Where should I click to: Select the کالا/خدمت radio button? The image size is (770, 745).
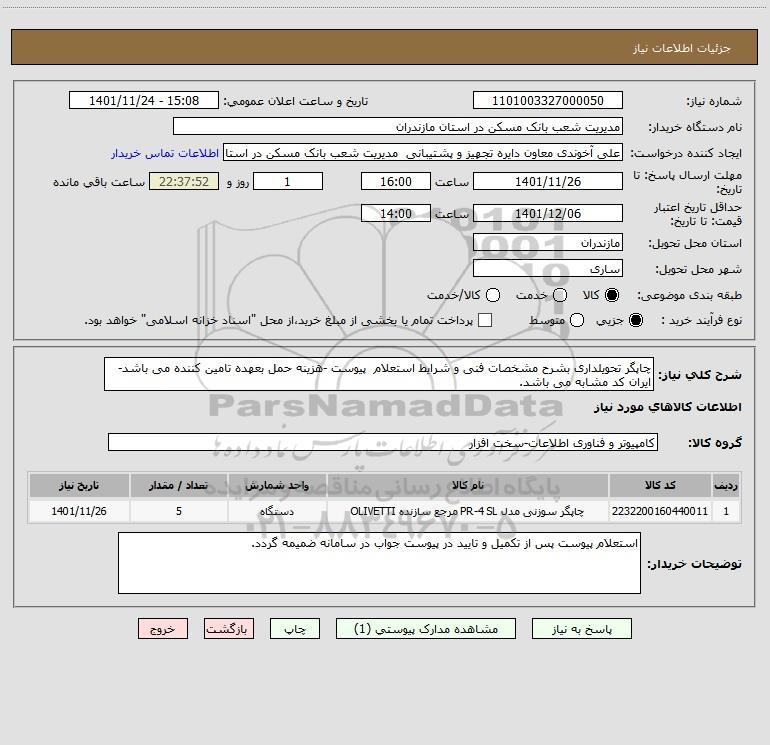pos(493,295)
